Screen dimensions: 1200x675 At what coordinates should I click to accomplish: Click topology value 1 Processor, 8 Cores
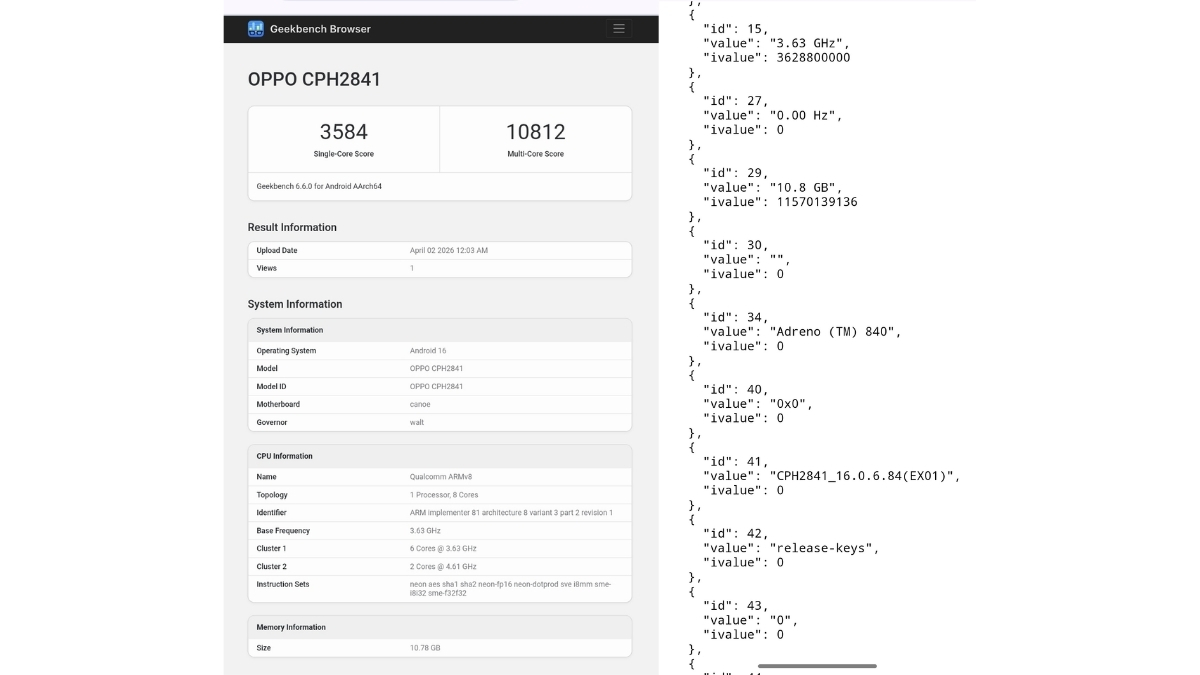coord(444,495)
